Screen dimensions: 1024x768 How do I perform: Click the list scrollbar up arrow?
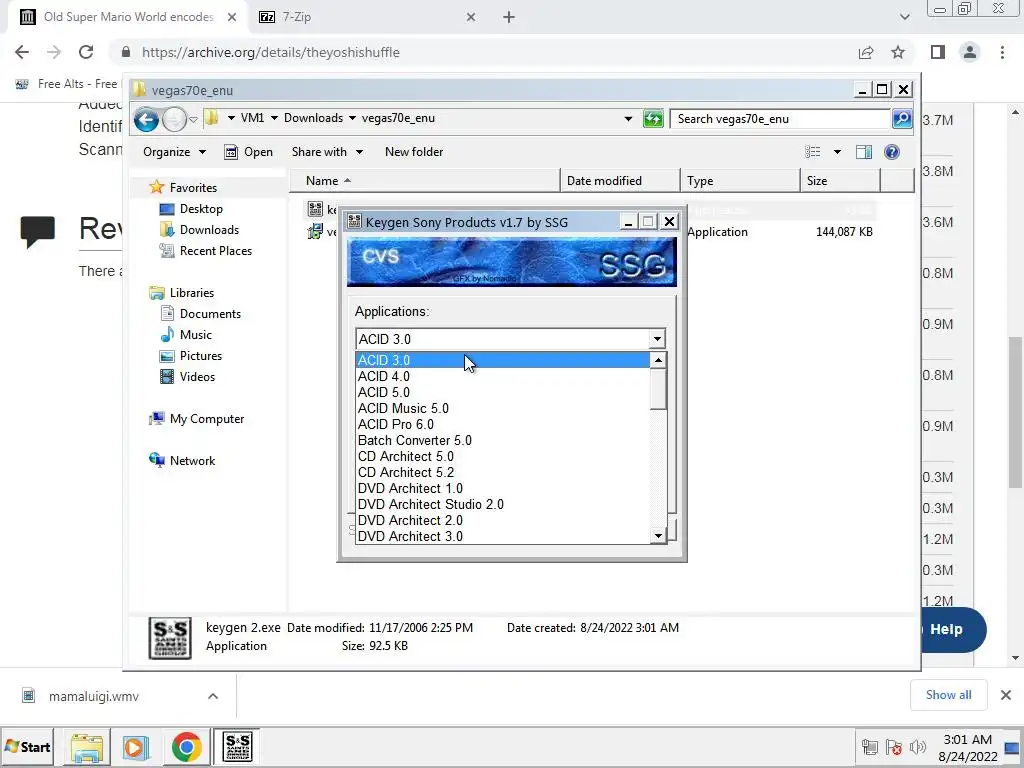pos(658,360)
